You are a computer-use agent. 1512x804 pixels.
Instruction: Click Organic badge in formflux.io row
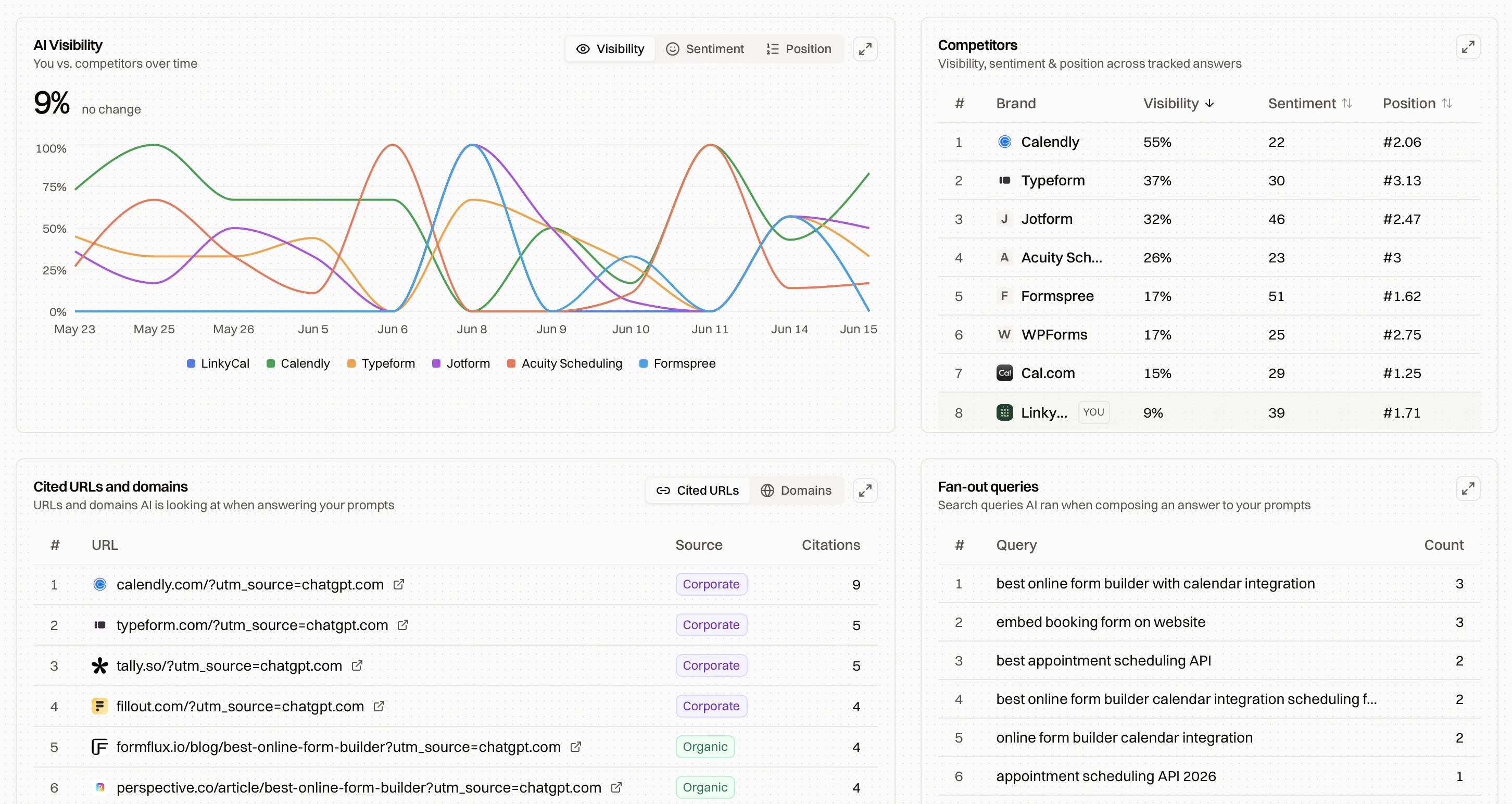705,747
